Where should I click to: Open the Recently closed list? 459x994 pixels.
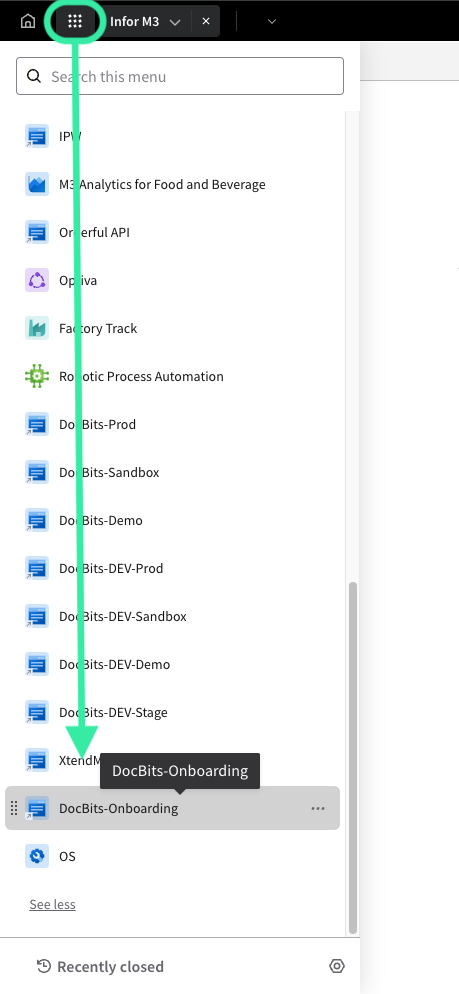coord(100,967)
